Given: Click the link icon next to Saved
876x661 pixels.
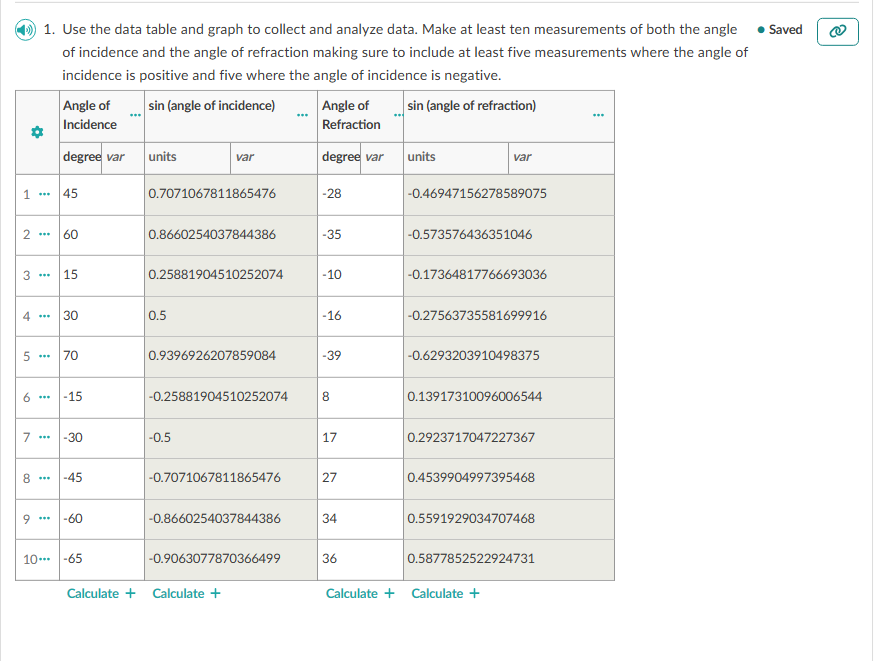Looking at the screenshot, I should 837,31.
